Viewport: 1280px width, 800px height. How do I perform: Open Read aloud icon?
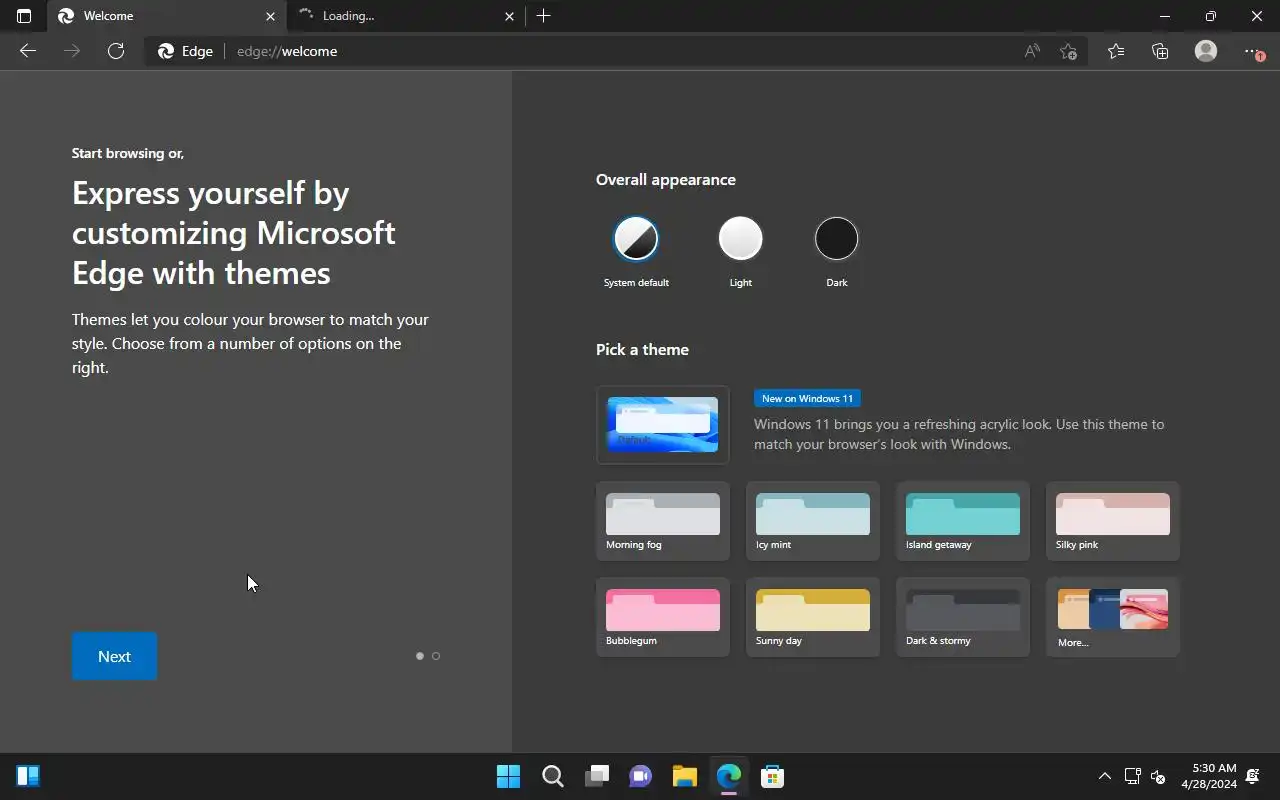click(x=1032, y=51)
